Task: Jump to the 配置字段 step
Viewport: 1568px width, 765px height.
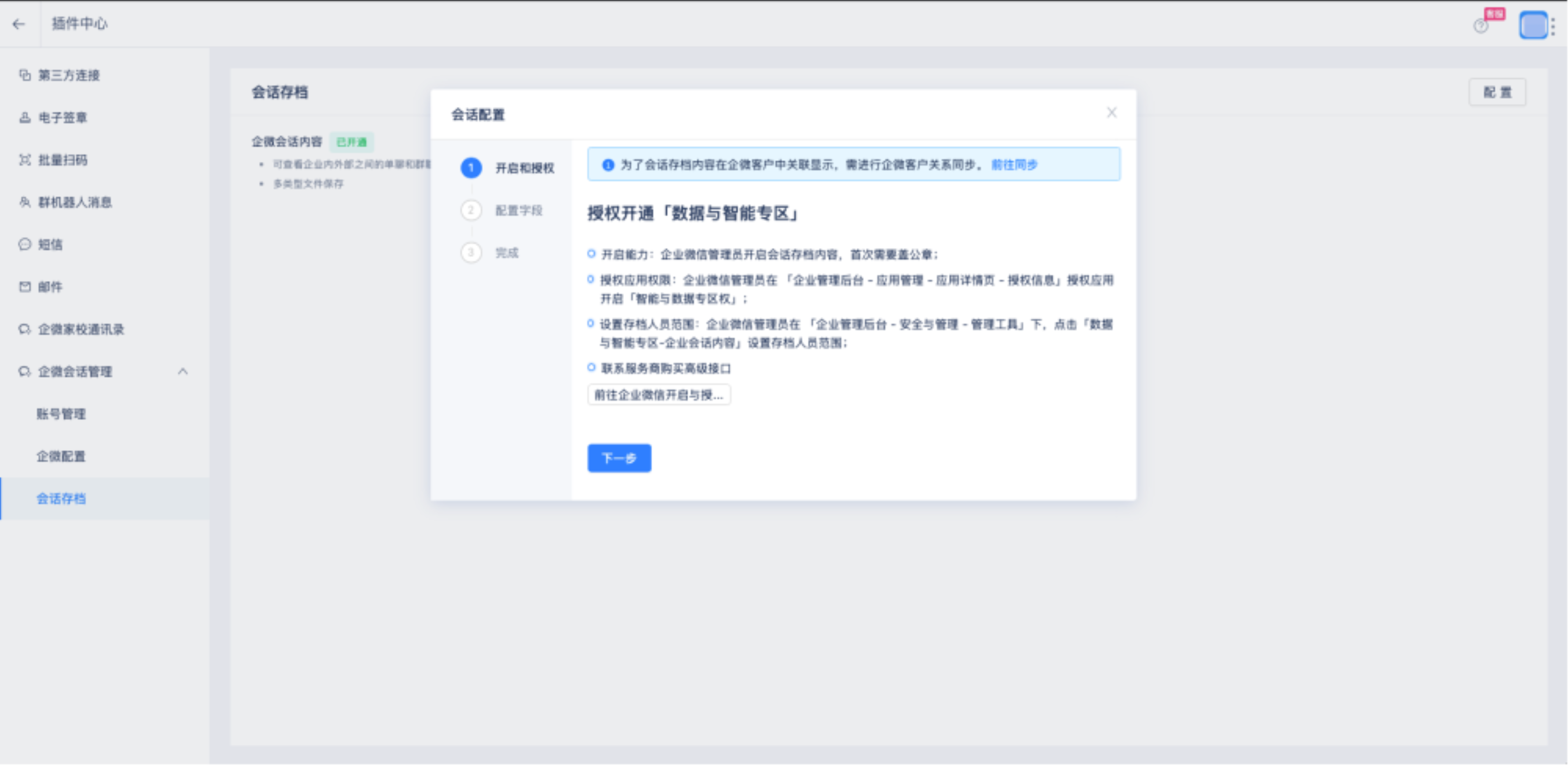Action: pos(518,211)
